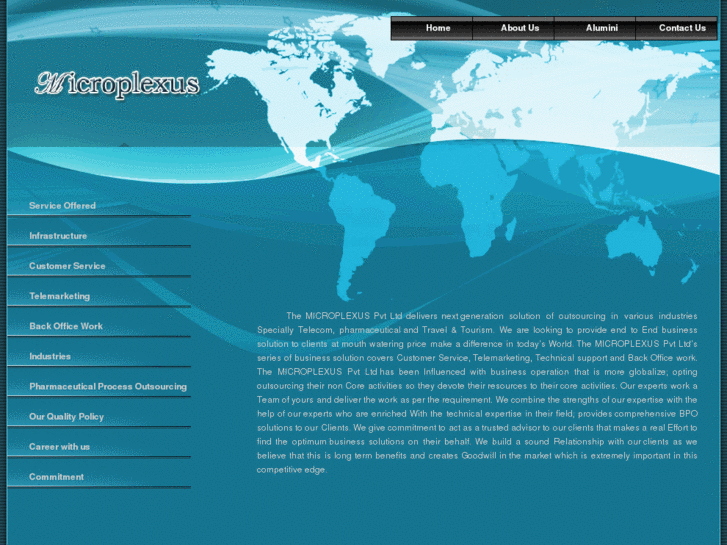
Task: Select Contact Us in top navigation
Action: click(676, 28)
